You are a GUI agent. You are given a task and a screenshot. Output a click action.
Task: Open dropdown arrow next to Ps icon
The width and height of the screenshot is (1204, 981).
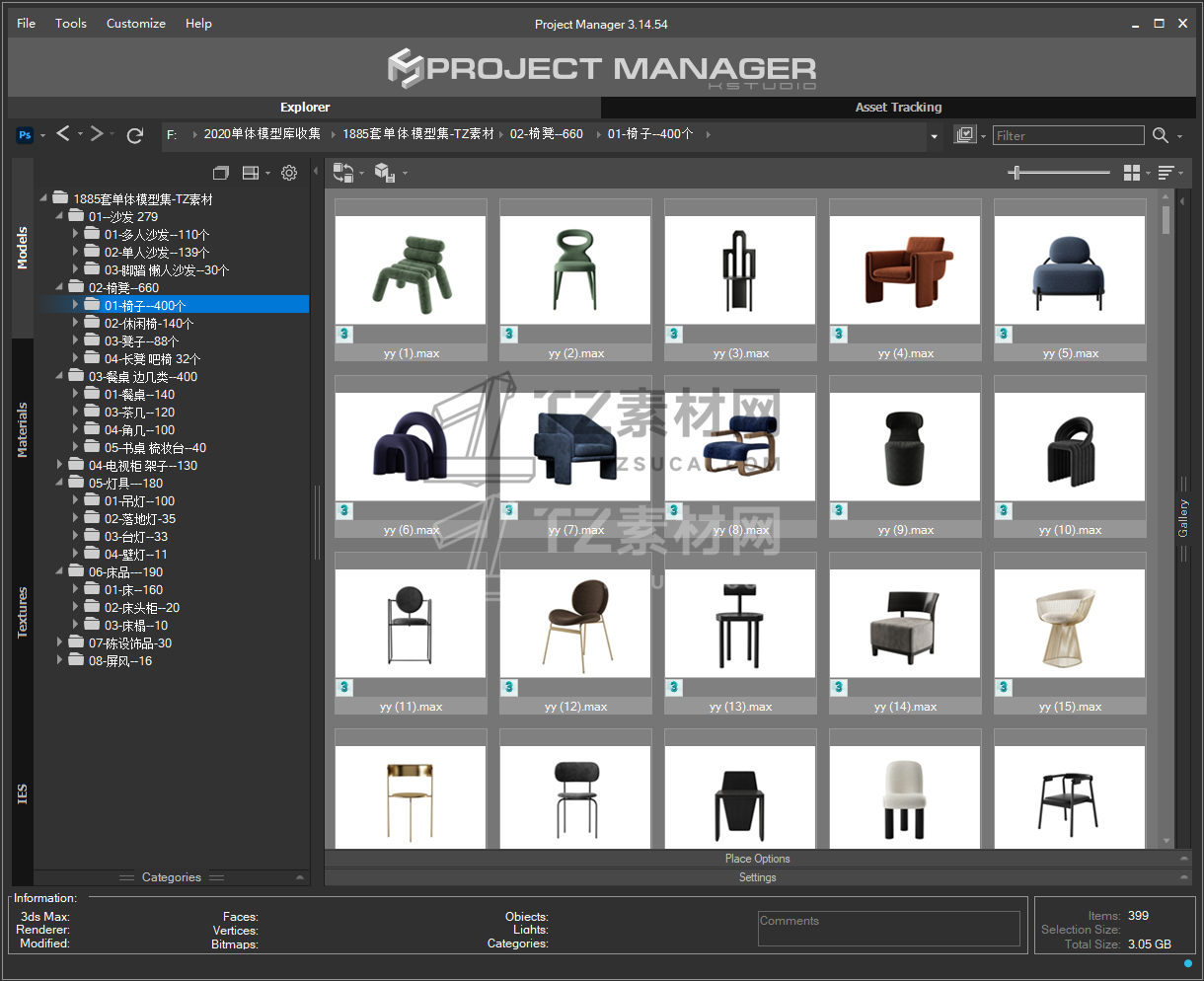[42, 135]
